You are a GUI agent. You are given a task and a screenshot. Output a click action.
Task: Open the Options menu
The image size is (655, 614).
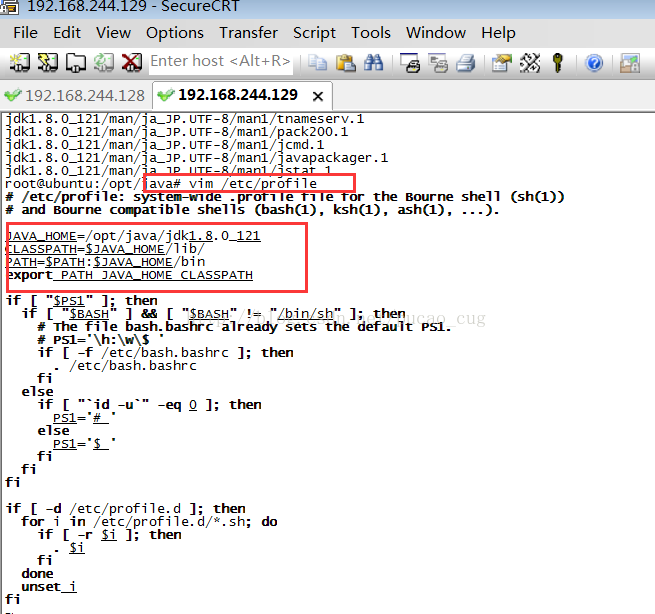175,32
